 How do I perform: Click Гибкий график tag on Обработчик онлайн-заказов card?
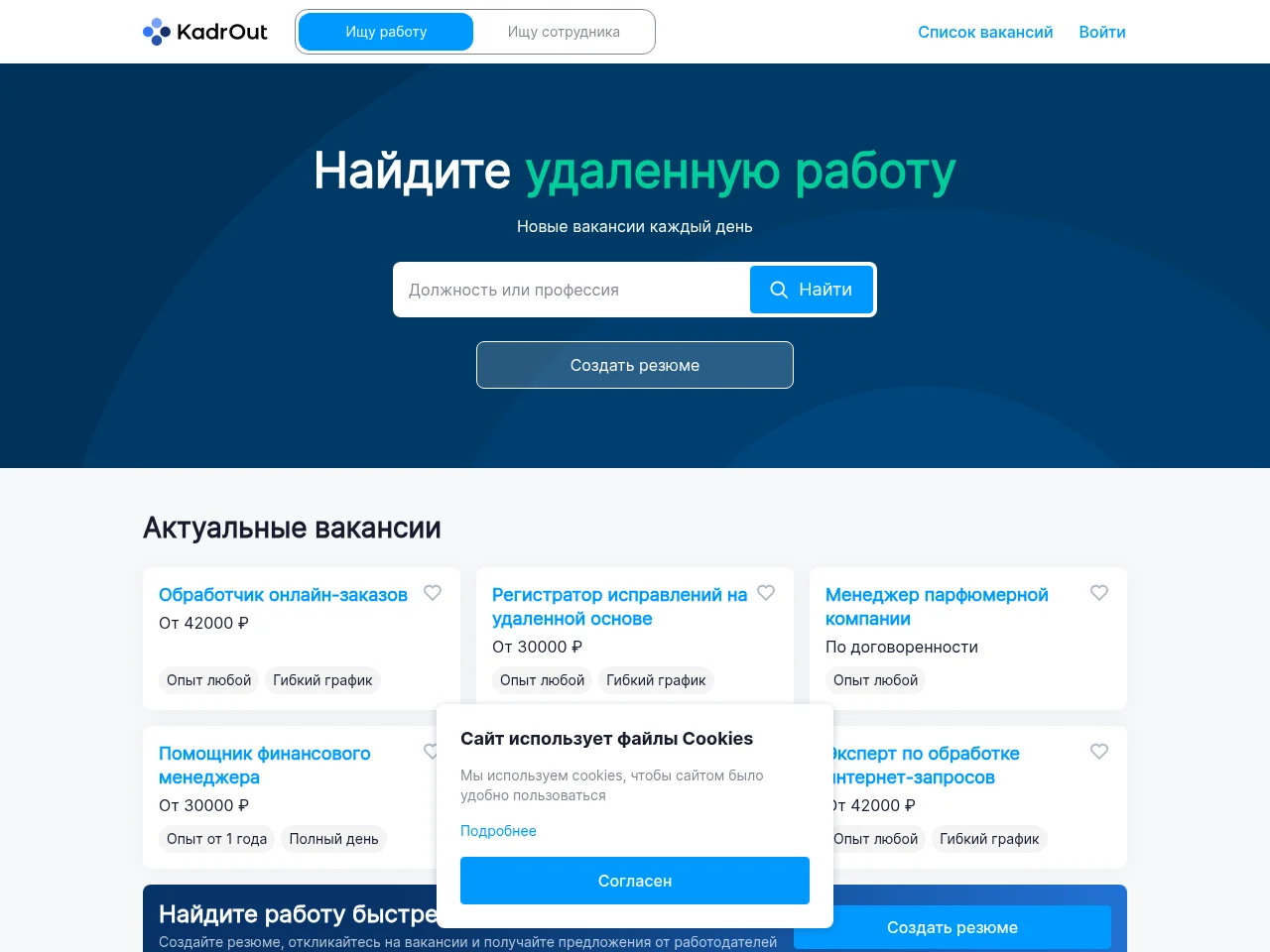coord(322,680)
